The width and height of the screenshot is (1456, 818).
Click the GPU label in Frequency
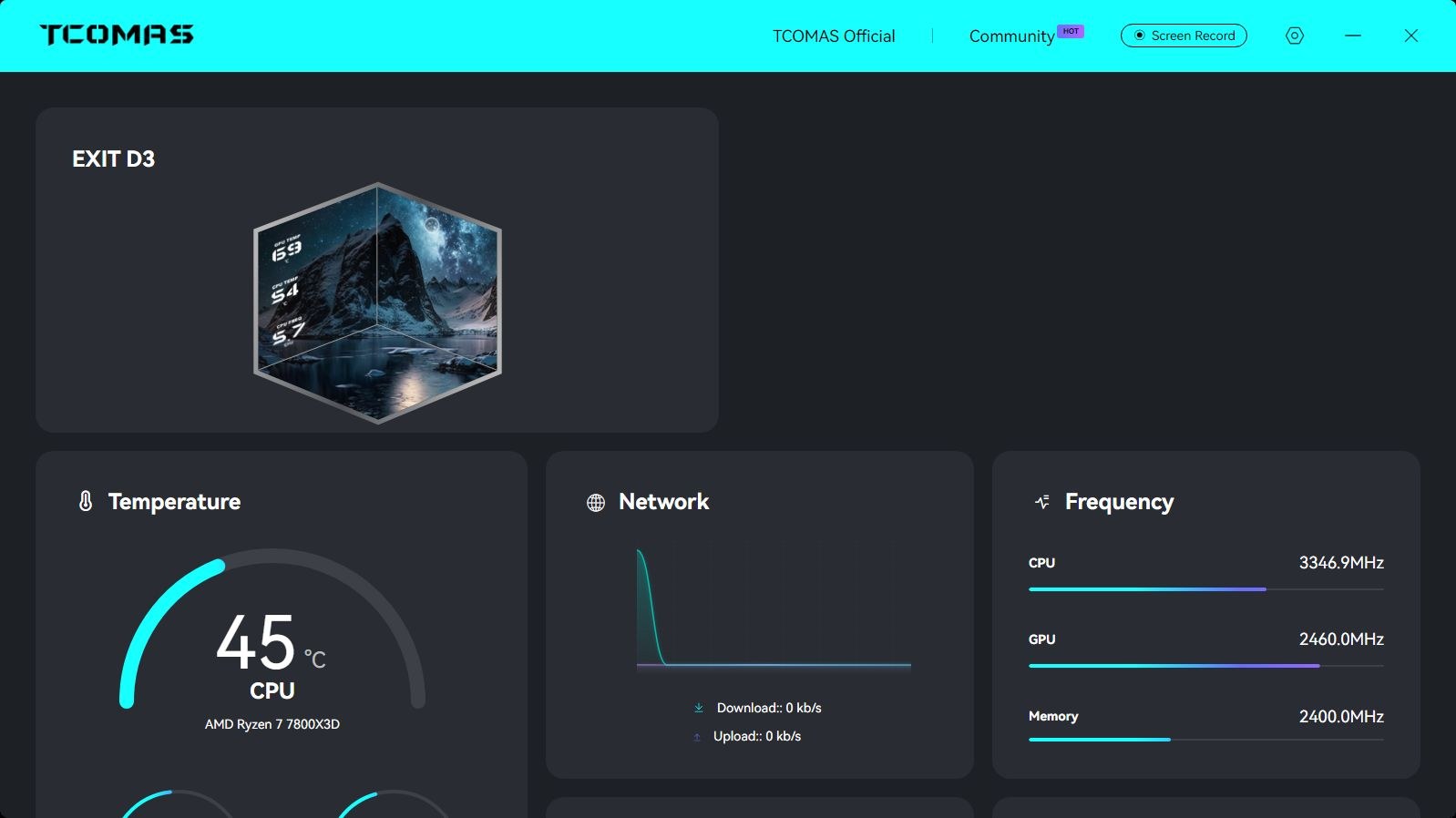click(1042, 639)
